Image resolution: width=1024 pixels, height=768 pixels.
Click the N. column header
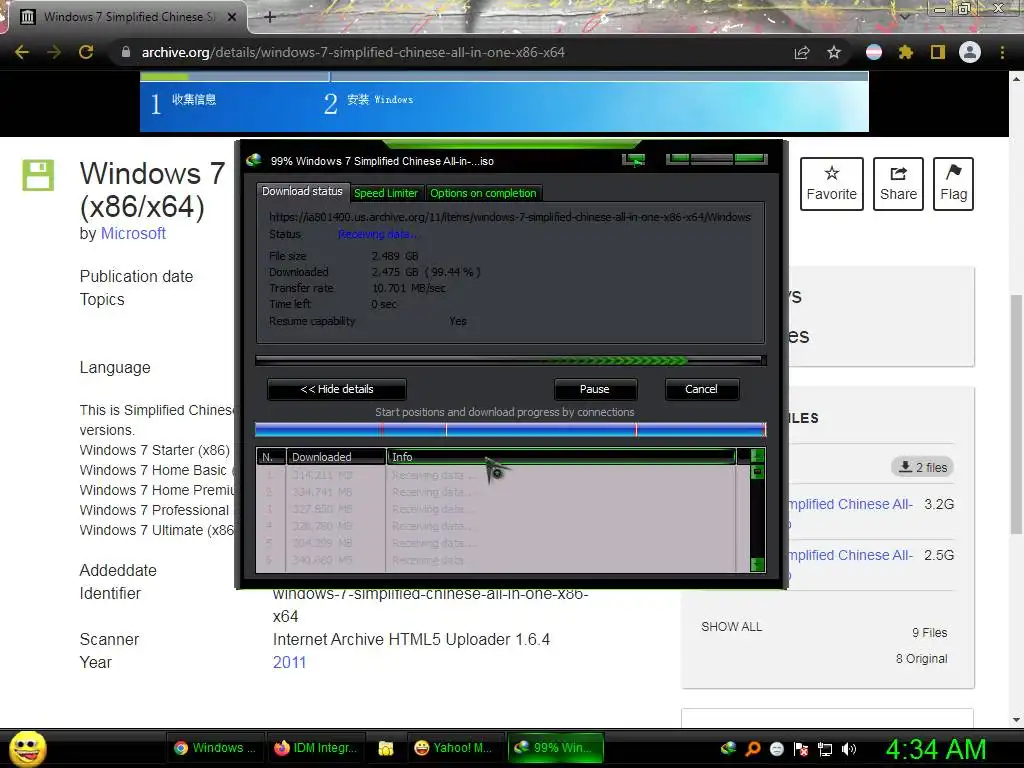(271, 456)
